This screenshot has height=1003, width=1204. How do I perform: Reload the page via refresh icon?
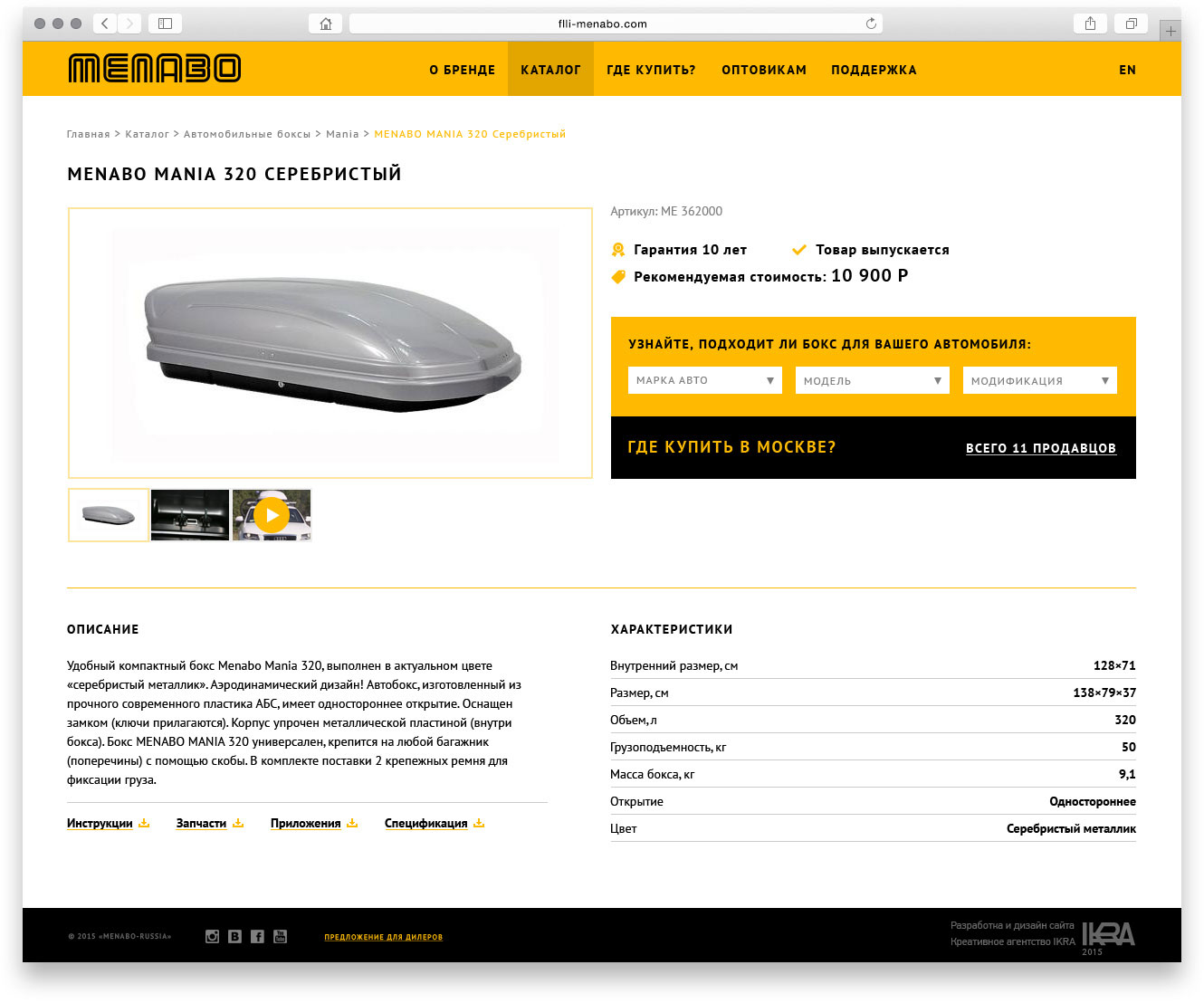pos(871,24)
